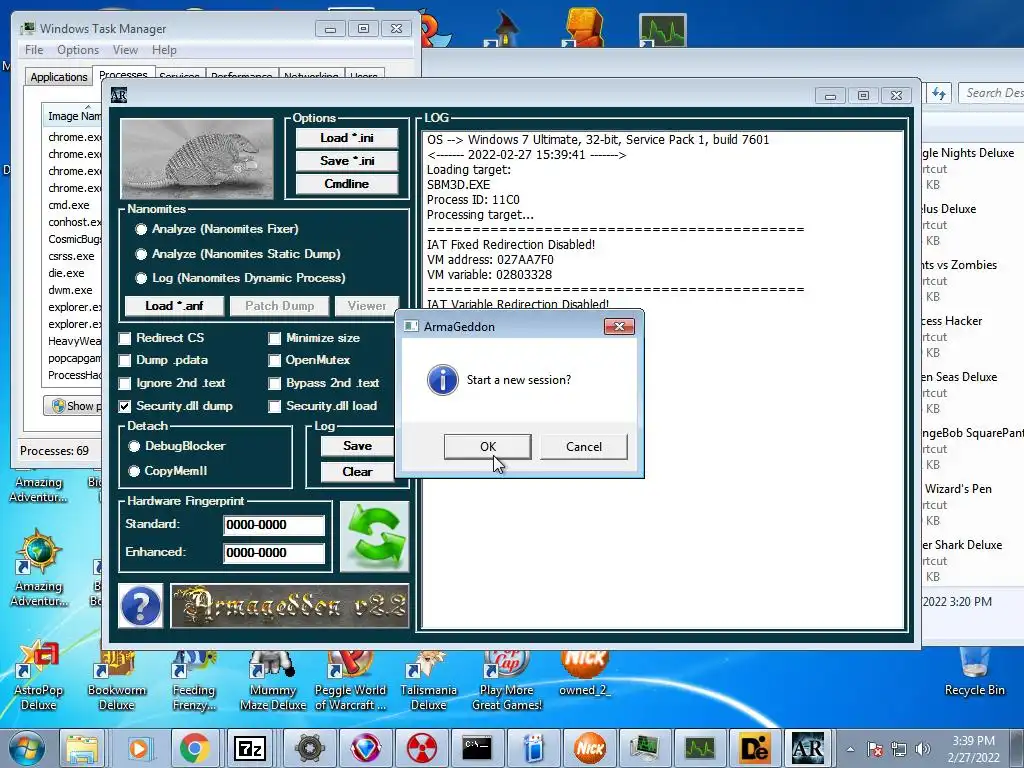
Task: Click the Standard fingerprint field
Action: [x=274, y=525]
